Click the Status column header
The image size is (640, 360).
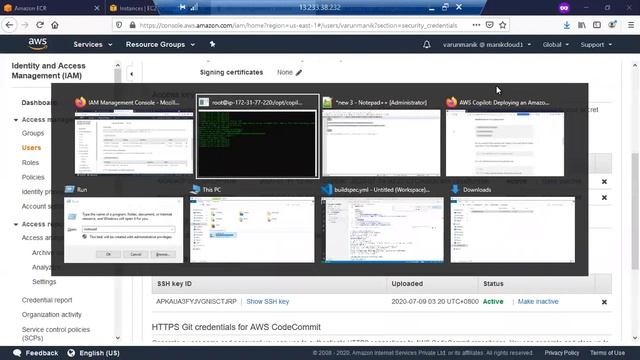pyautogui.click(x=493, y=284)
